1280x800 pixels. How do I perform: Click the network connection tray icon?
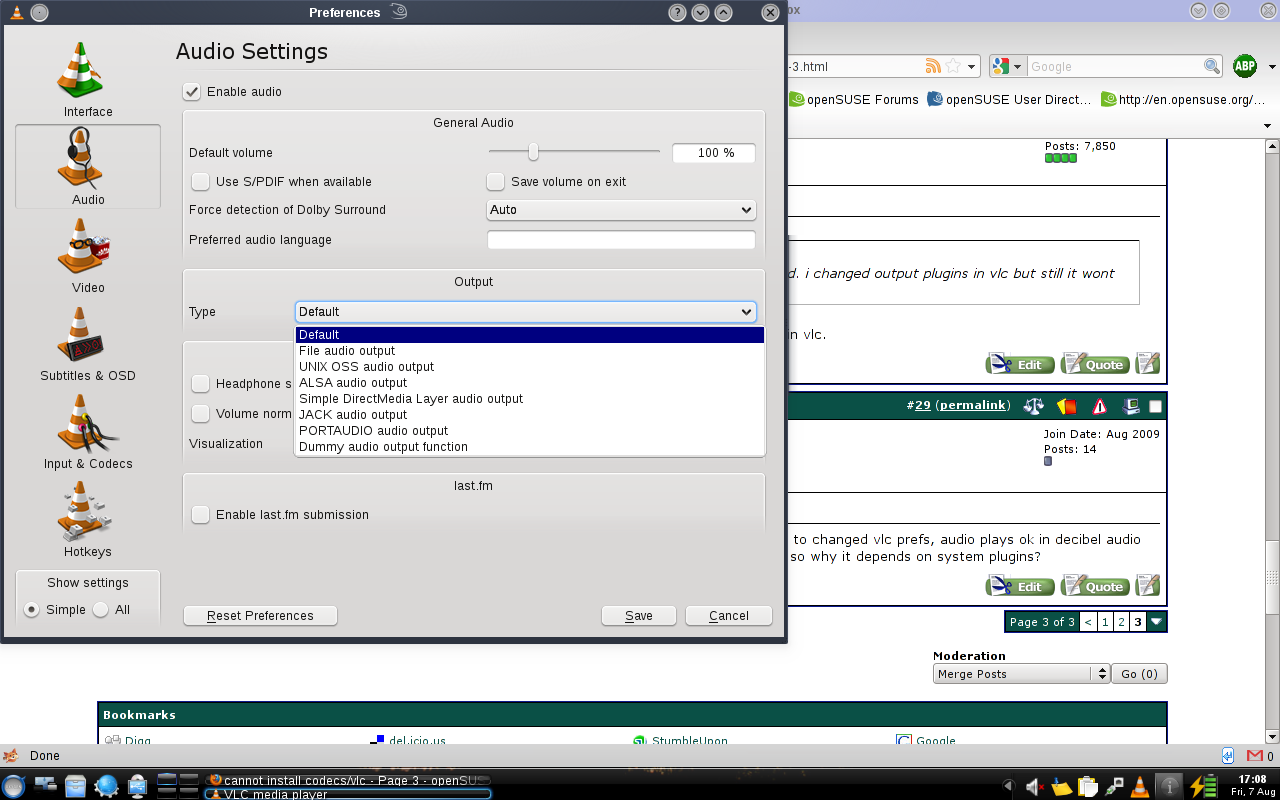(1113, 787)
